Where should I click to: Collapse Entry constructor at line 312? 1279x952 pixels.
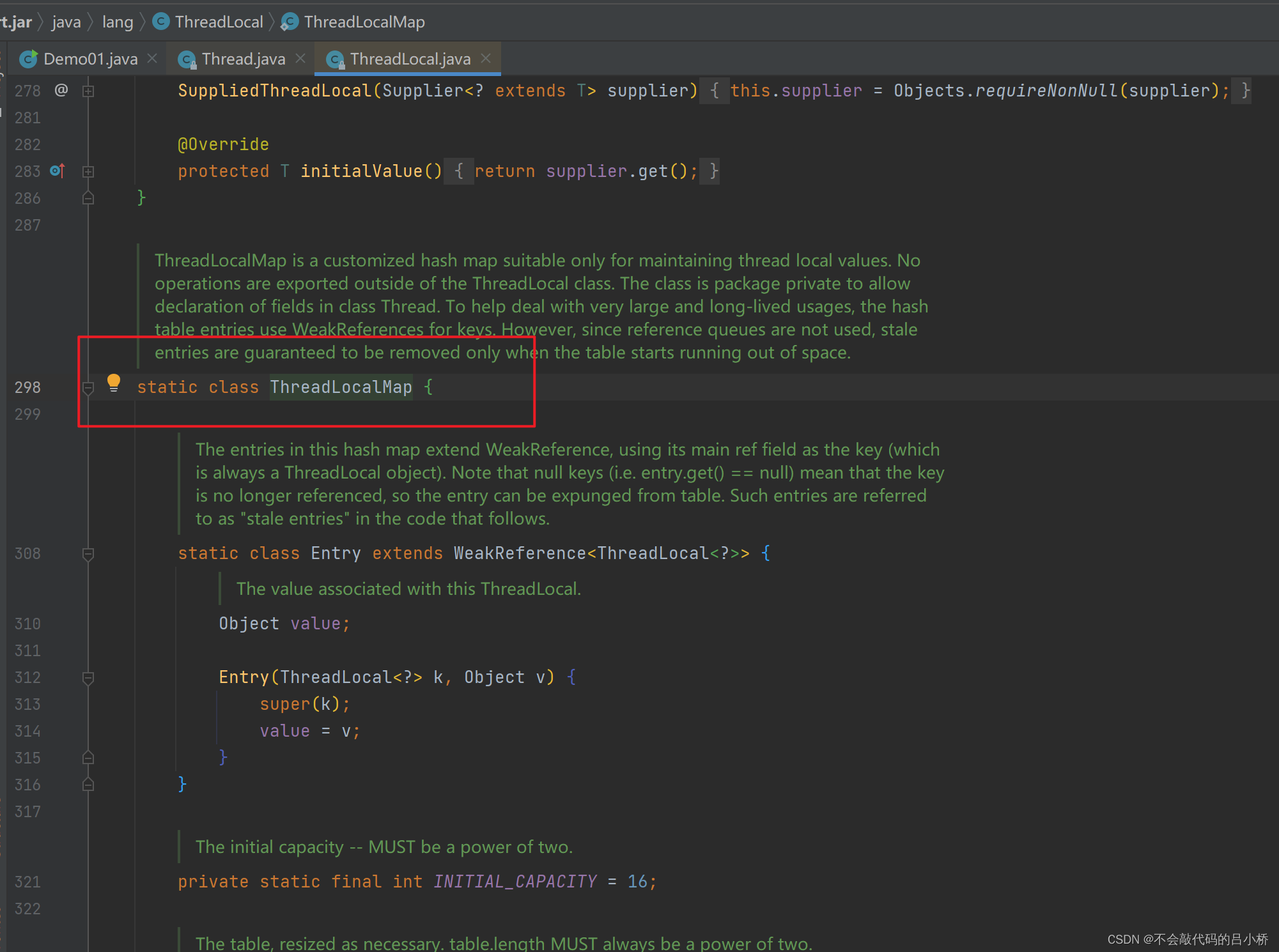(x=88, y=678)
